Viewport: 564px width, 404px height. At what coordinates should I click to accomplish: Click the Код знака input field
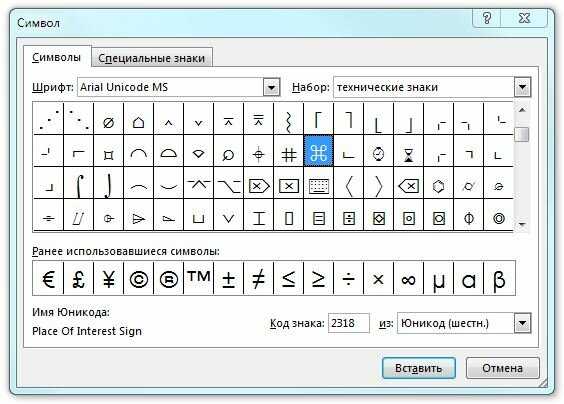coord(349,323)
